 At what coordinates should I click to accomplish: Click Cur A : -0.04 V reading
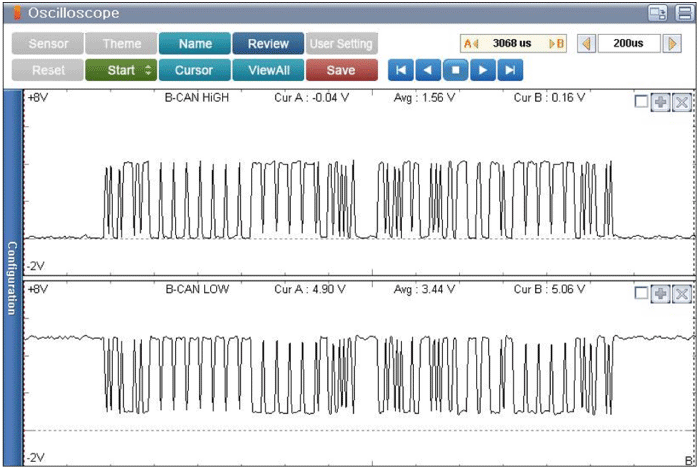312,98
